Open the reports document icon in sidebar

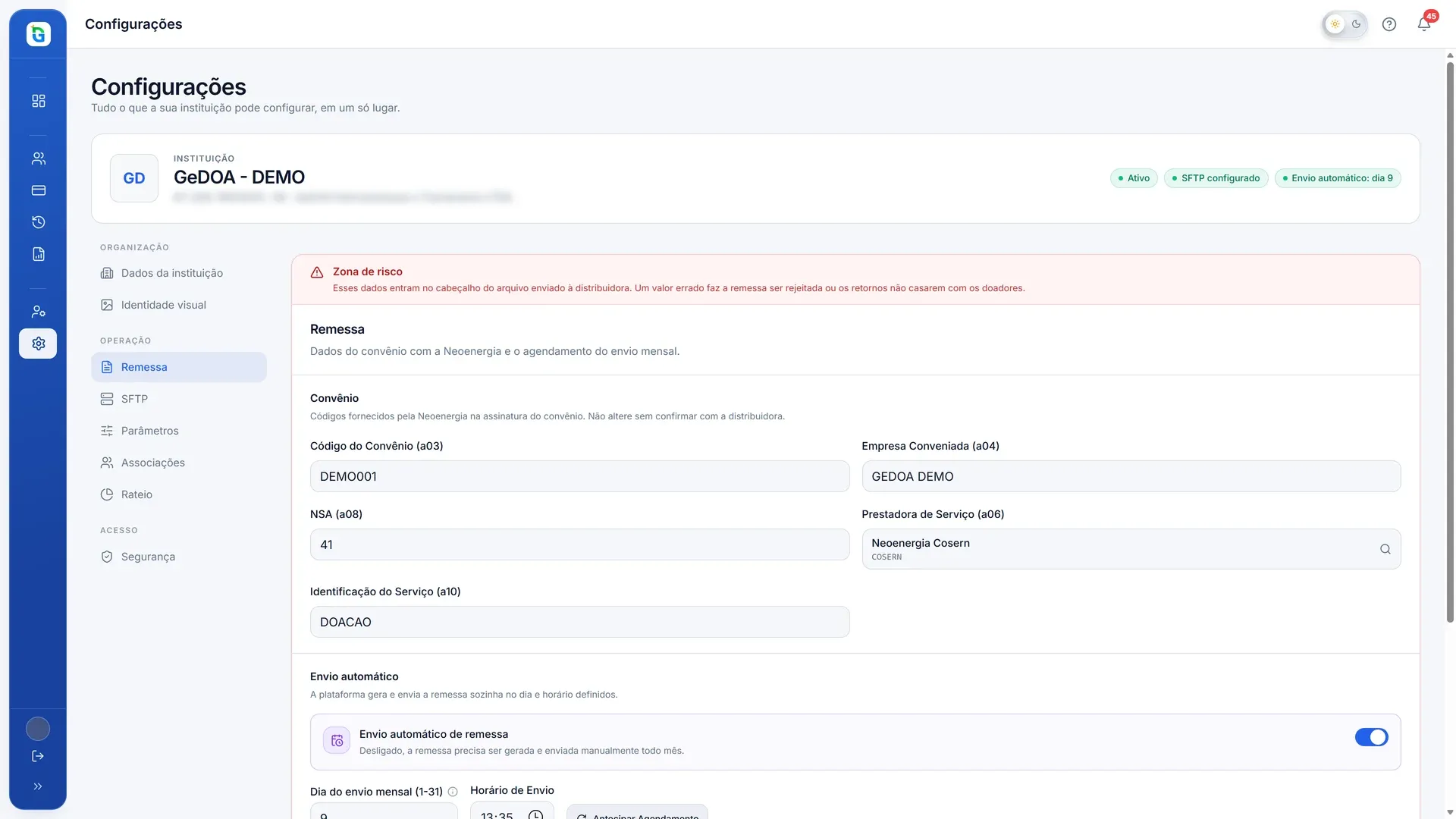[x=39, y=254]
